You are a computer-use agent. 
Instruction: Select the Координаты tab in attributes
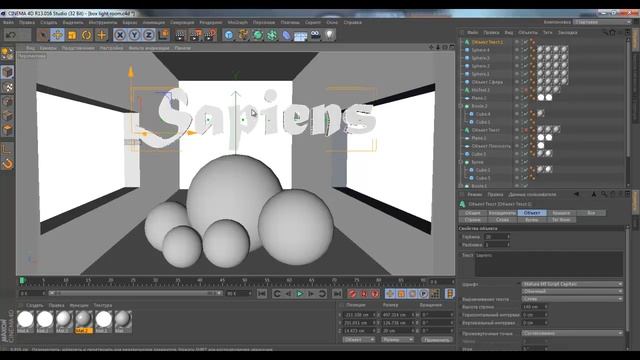502,213
